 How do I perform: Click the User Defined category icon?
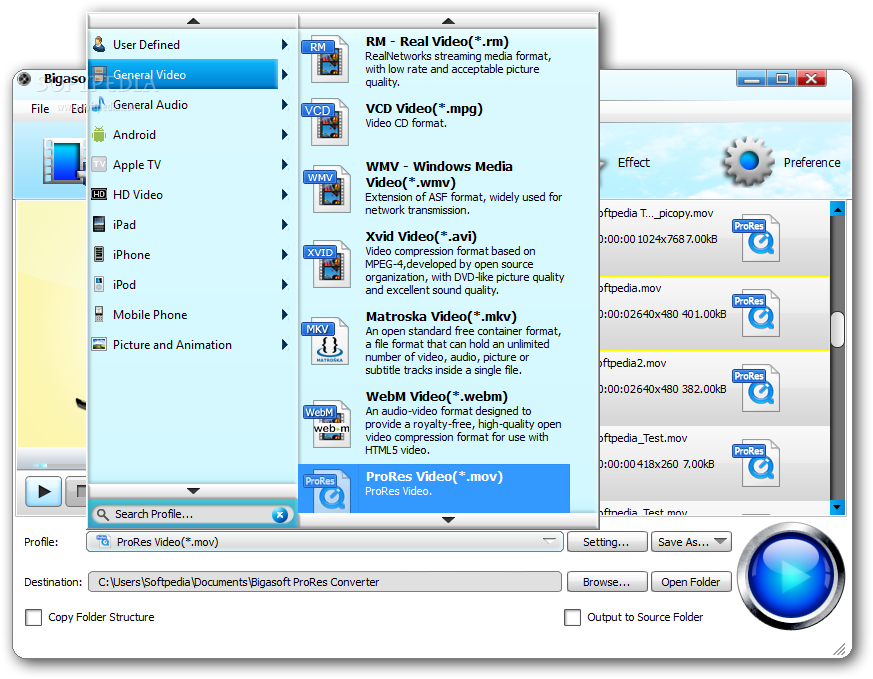[99, 45]
